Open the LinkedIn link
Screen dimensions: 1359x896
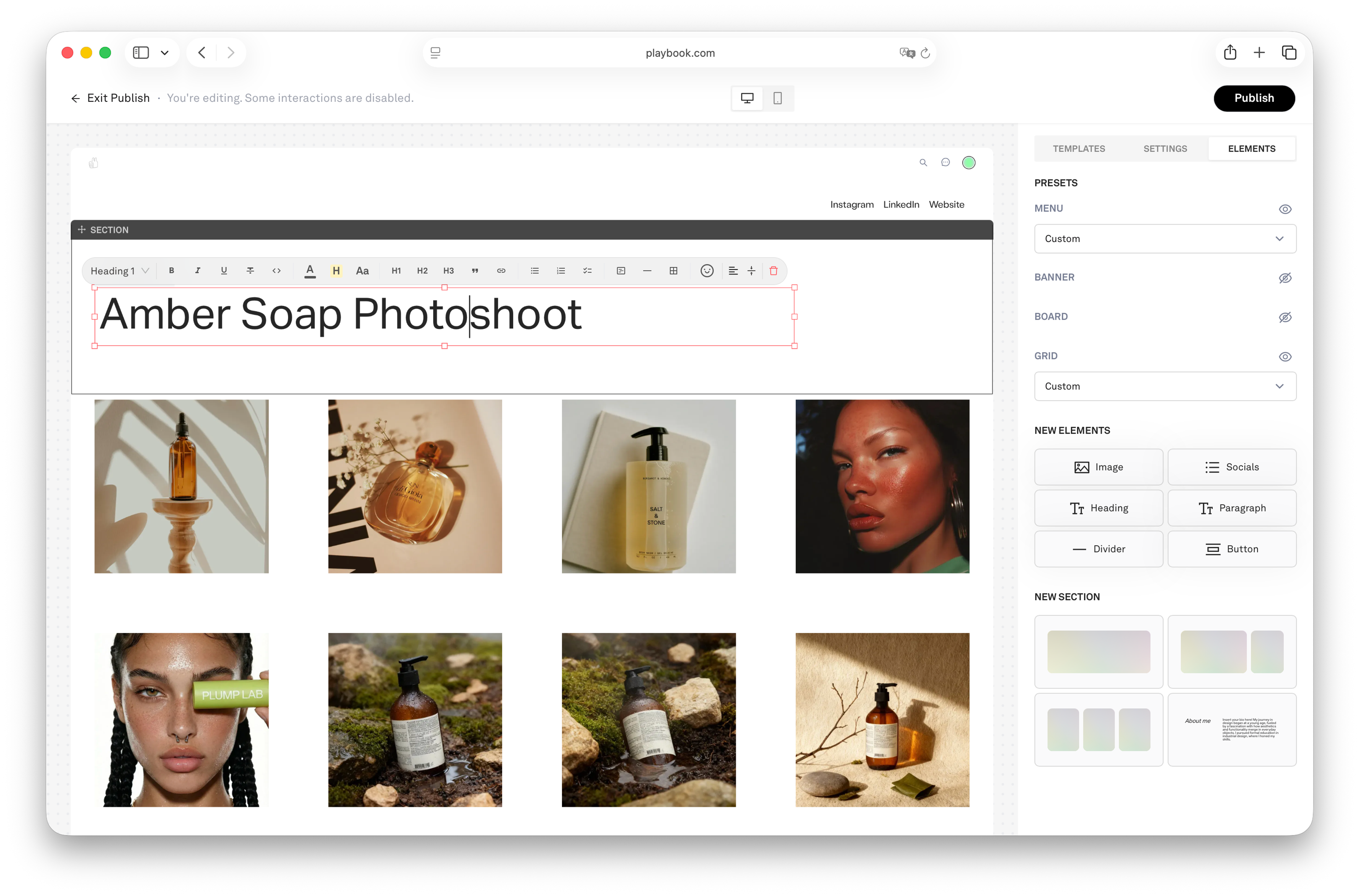[x=900, y=204]
